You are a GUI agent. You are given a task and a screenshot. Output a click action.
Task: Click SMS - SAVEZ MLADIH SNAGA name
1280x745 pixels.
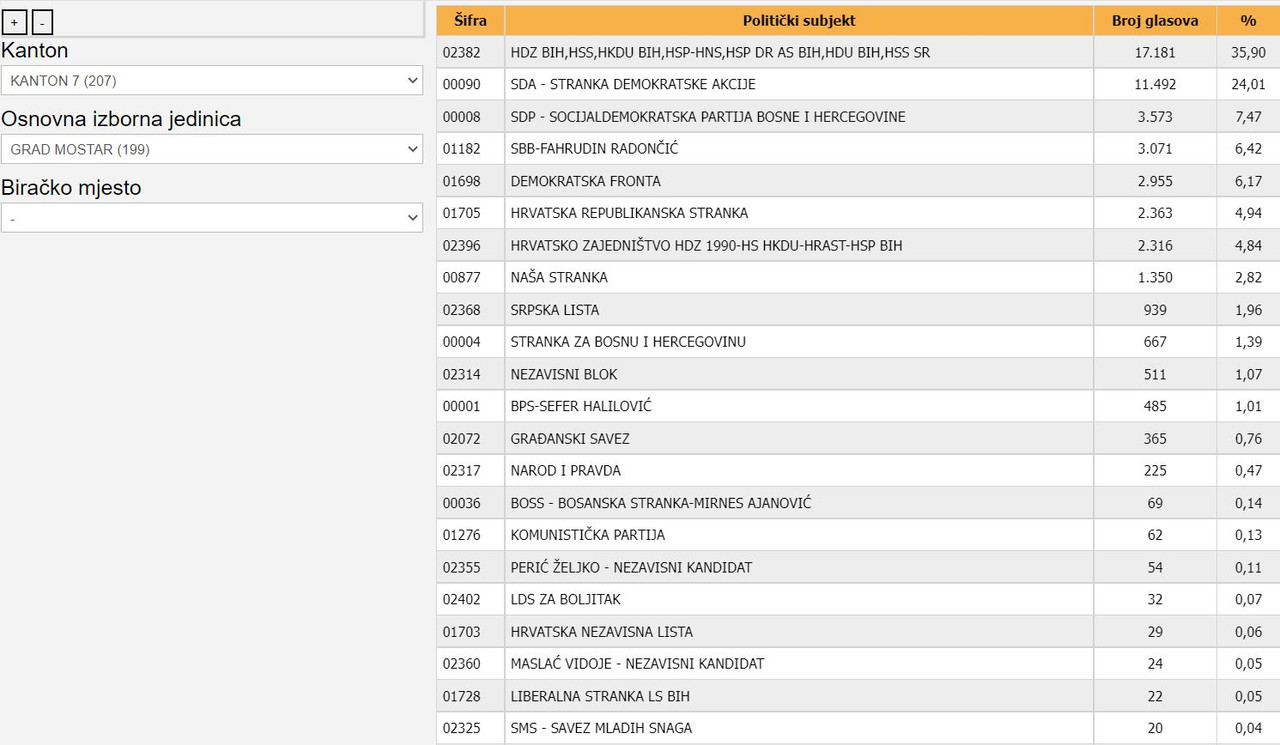pyautogui.click(x=601, y=728)
